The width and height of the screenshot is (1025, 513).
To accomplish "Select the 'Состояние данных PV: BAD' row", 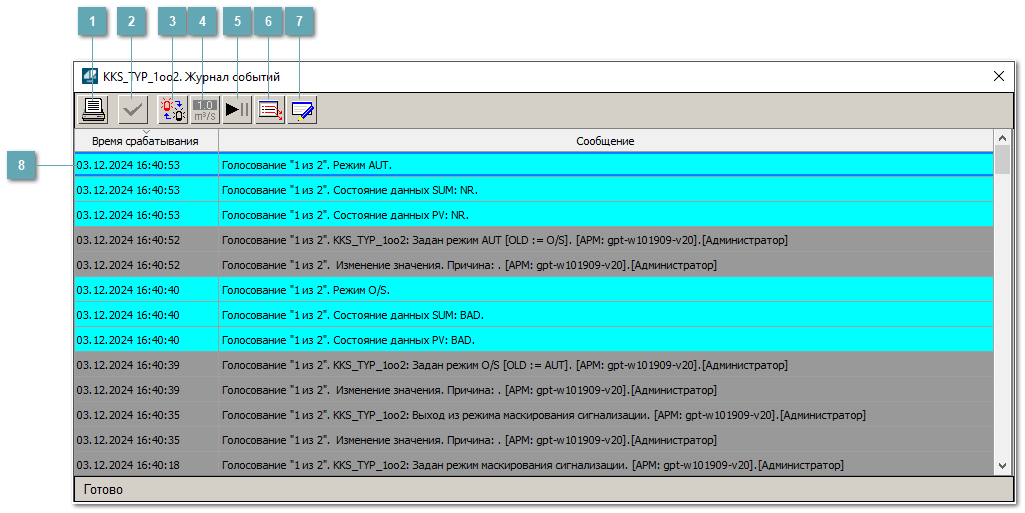I will 534,340.
